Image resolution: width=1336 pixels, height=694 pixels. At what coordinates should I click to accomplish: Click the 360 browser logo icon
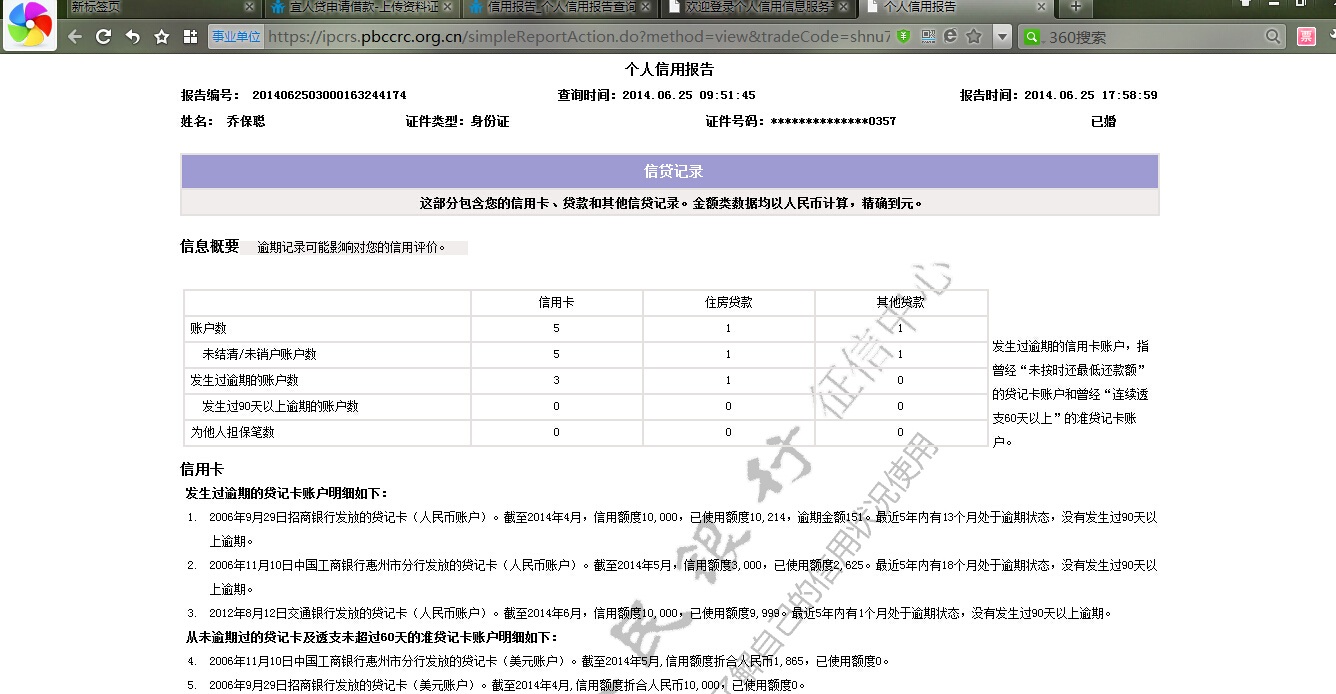click(30, 25)
